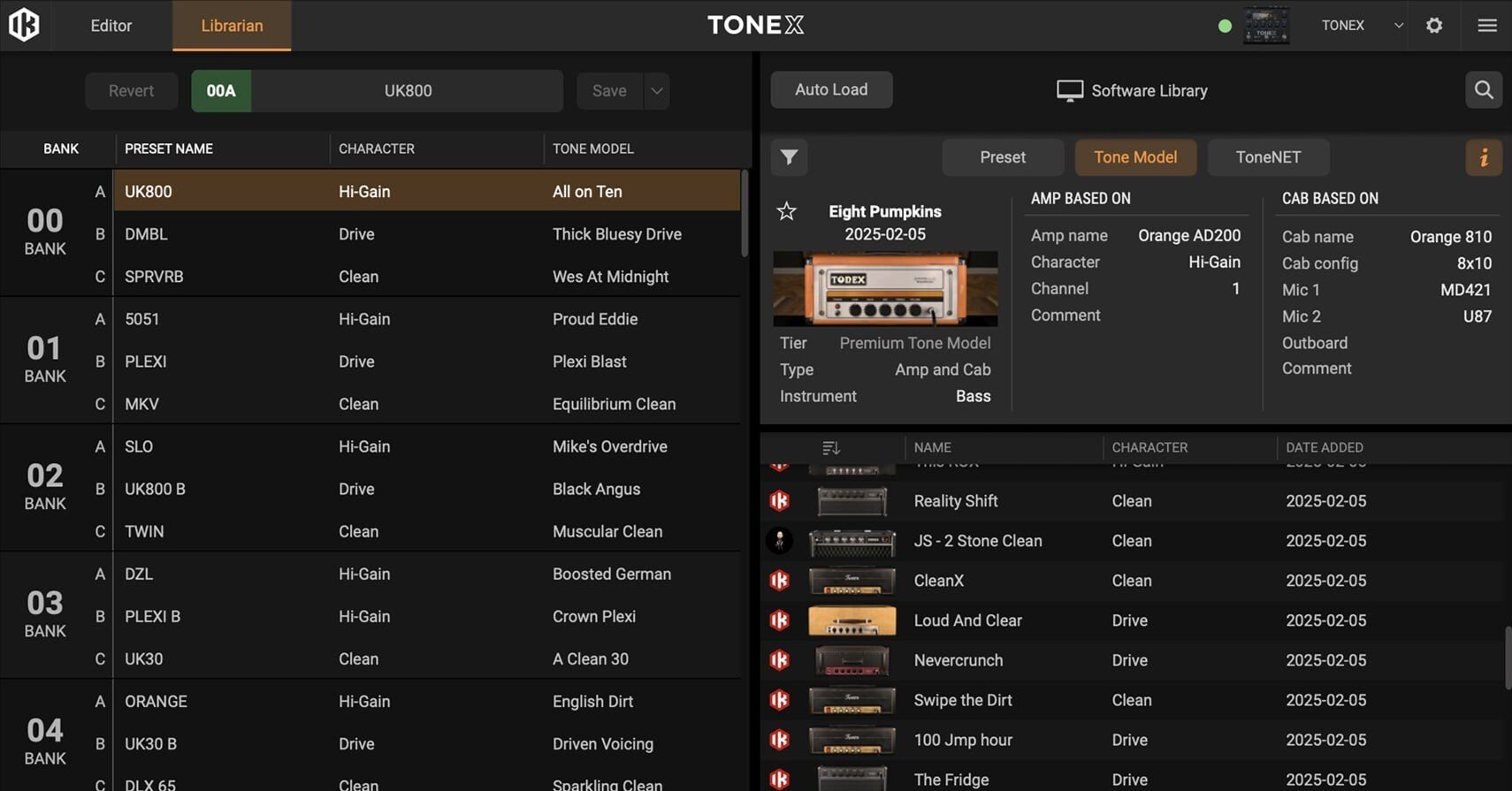Viewport: 1512px width, 791px height.
Task: Open the filter funnel icon
Action: [789, 157]
